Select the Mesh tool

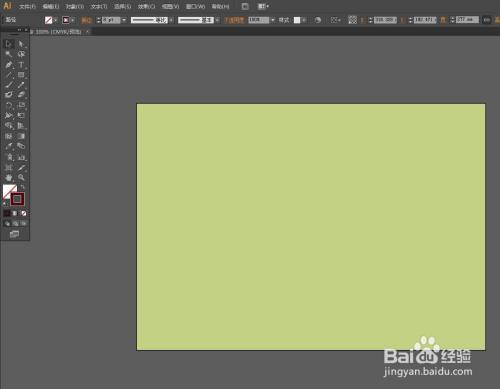click(8, 136)
